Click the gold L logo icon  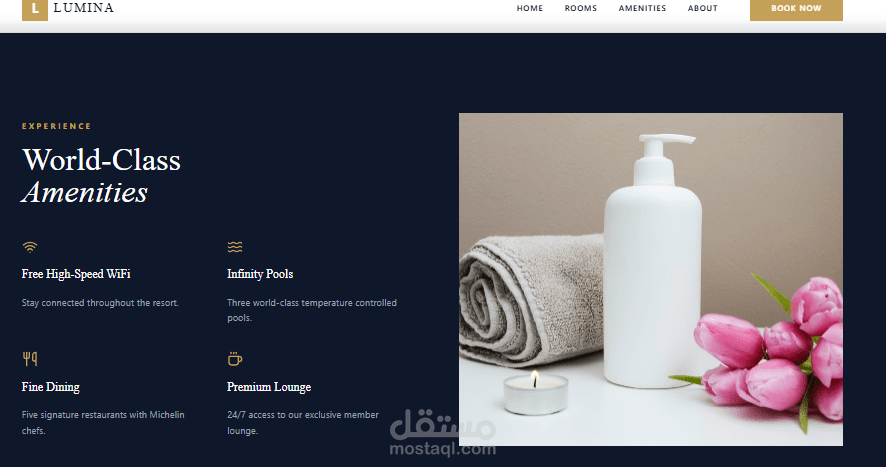pos(34,10)
